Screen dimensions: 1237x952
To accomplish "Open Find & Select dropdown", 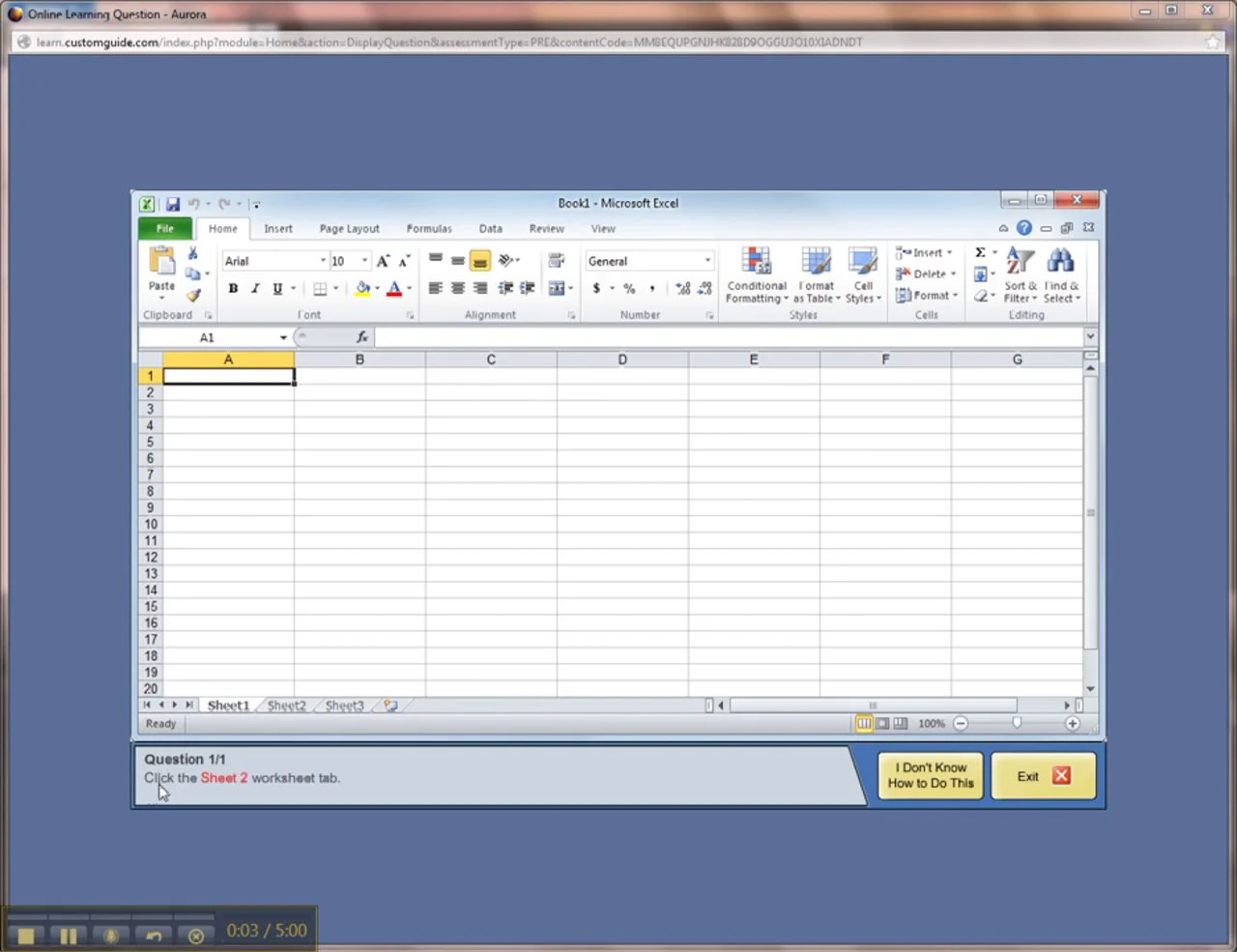I will click(1061, 275).
